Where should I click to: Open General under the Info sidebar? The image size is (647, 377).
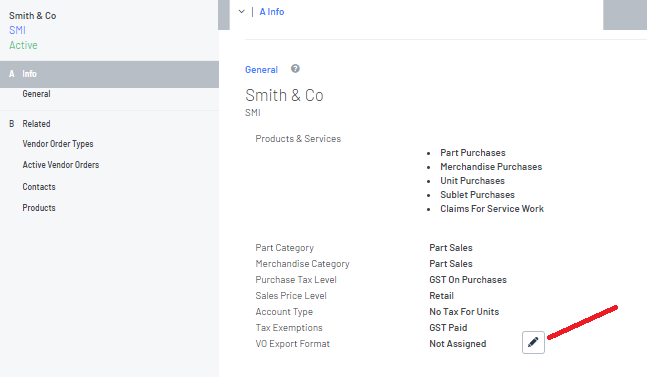click(36, 94)
